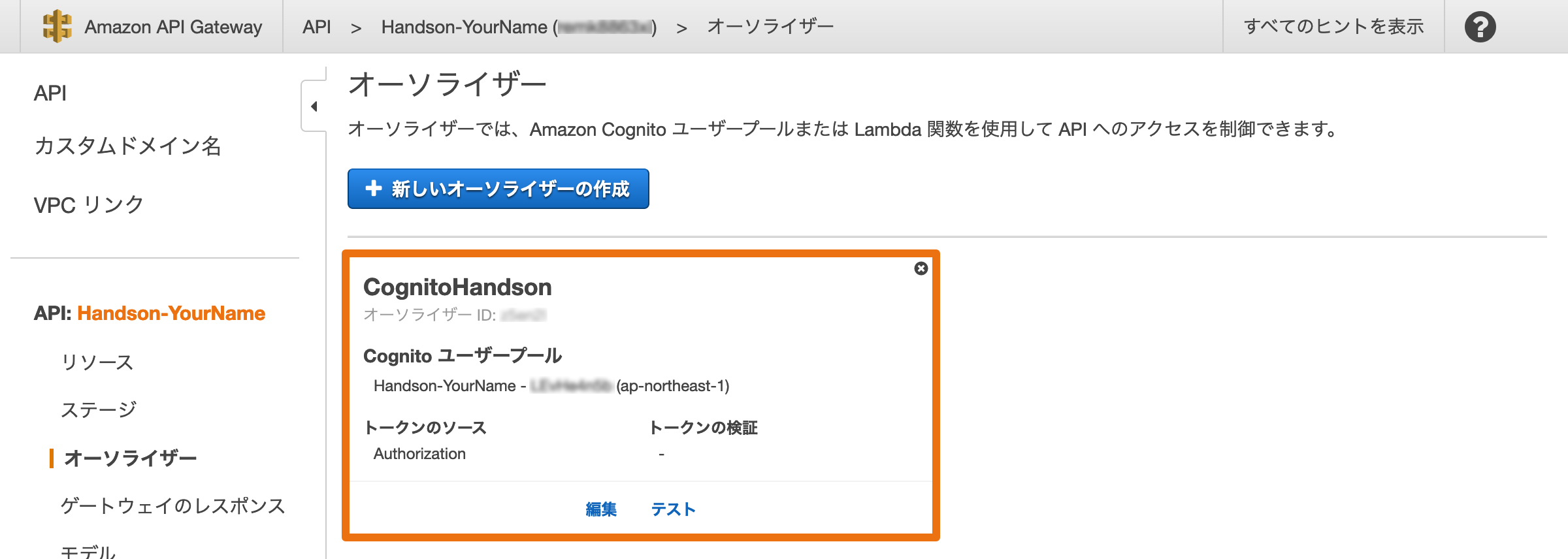1568x559 pixels.
Task: Delete CognitoHandson authorizer via X icon
Action: [921, 268]
